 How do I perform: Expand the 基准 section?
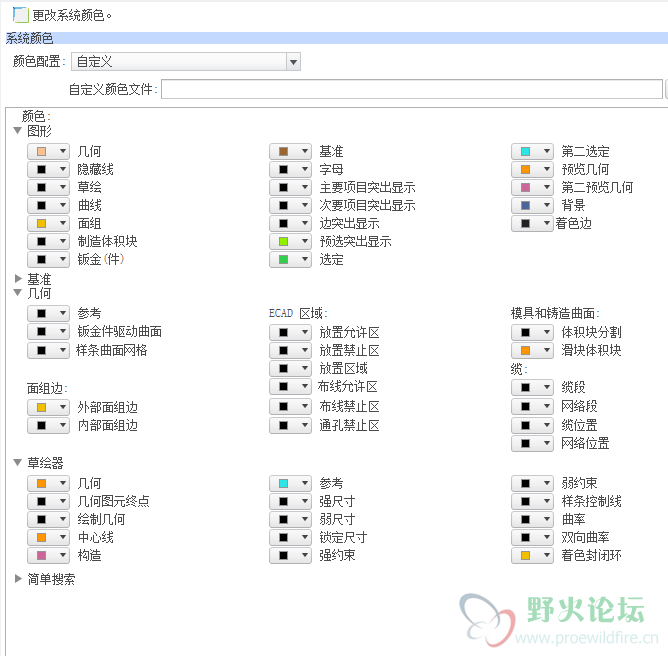18,279
